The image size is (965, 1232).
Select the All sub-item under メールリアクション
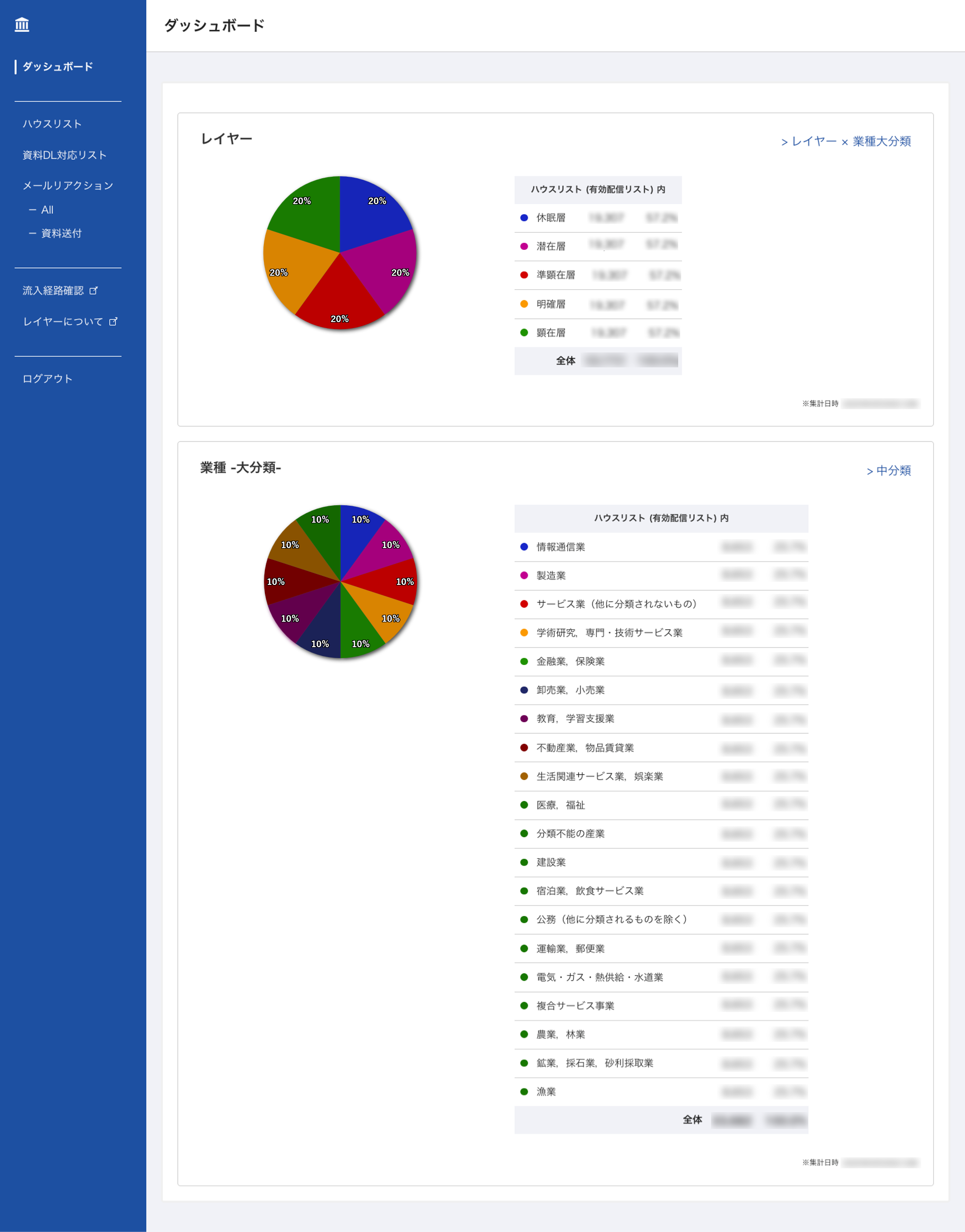(47, 210)
